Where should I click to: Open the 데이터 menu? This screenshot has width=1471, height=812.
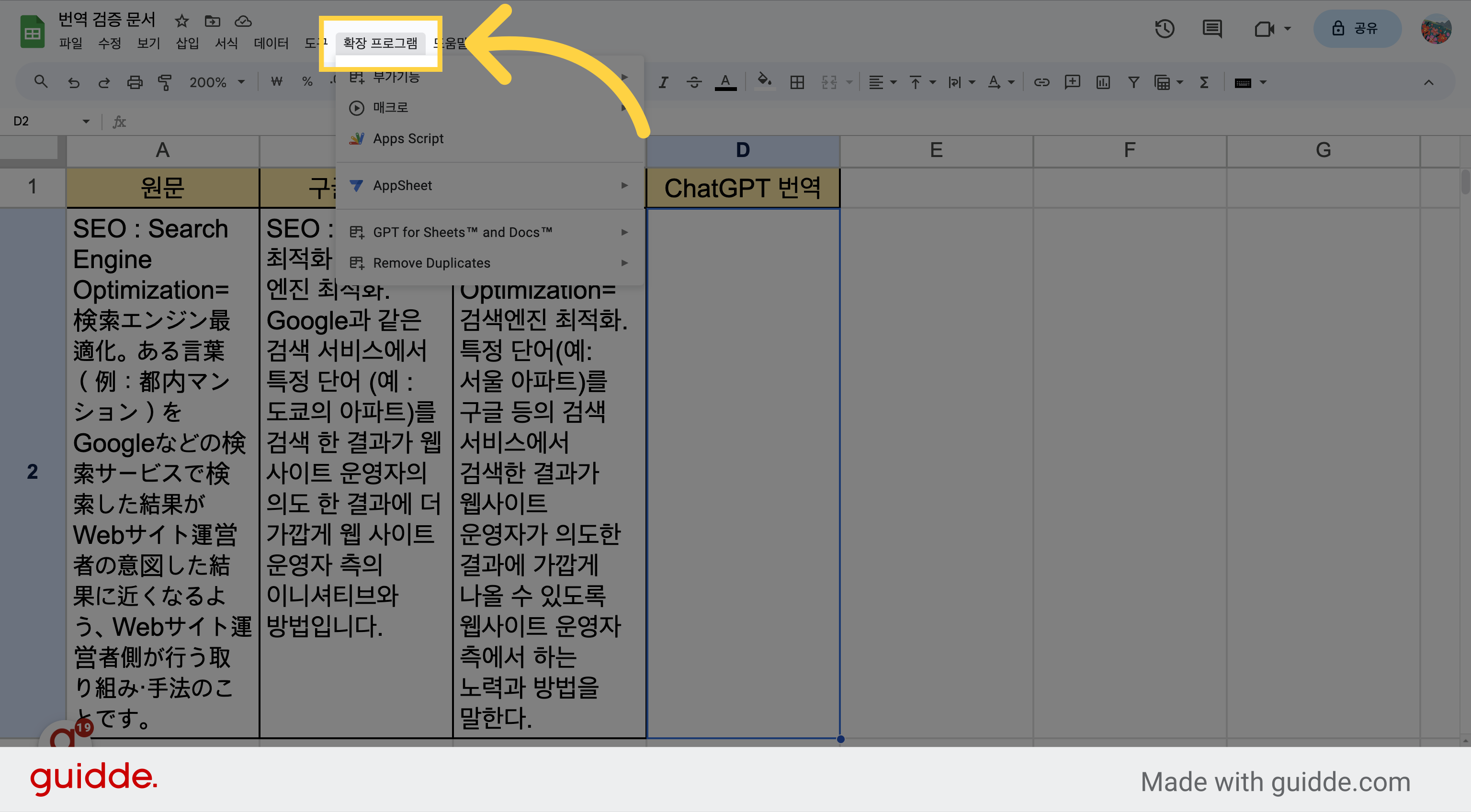tap(271, 44)
